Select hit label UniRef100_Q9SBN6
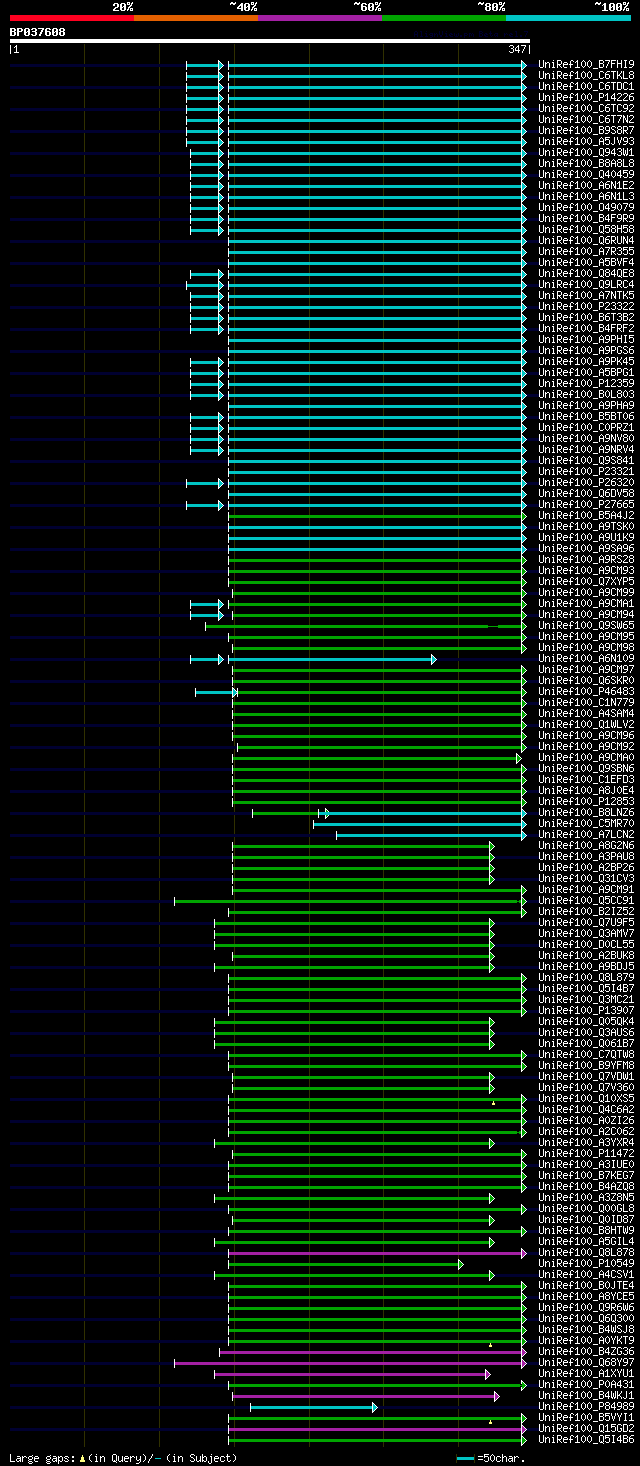The image size is (640, 1466). point(586,768)
